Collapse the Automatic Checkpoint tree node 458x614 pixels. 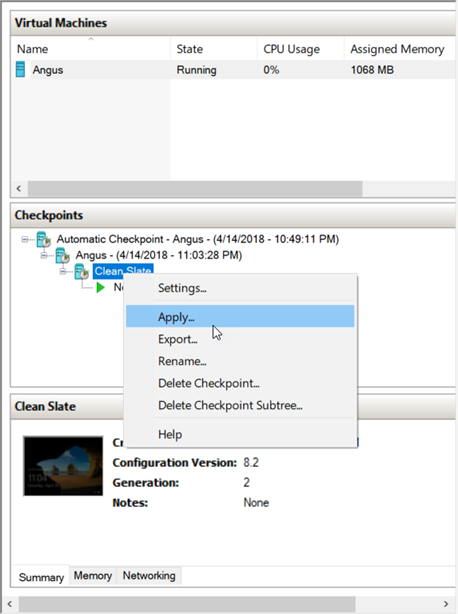pos(25,239)
